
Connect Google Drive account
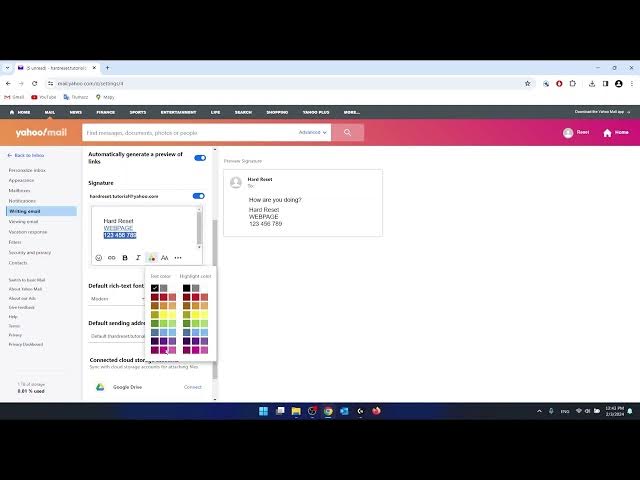(192, 387)
